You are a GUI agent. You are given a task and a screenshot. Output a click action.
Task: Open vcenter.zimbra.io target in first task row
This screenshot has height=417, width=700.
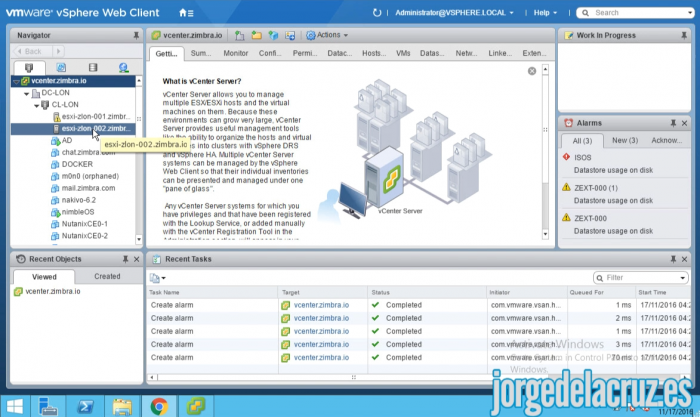coord(321,305)
